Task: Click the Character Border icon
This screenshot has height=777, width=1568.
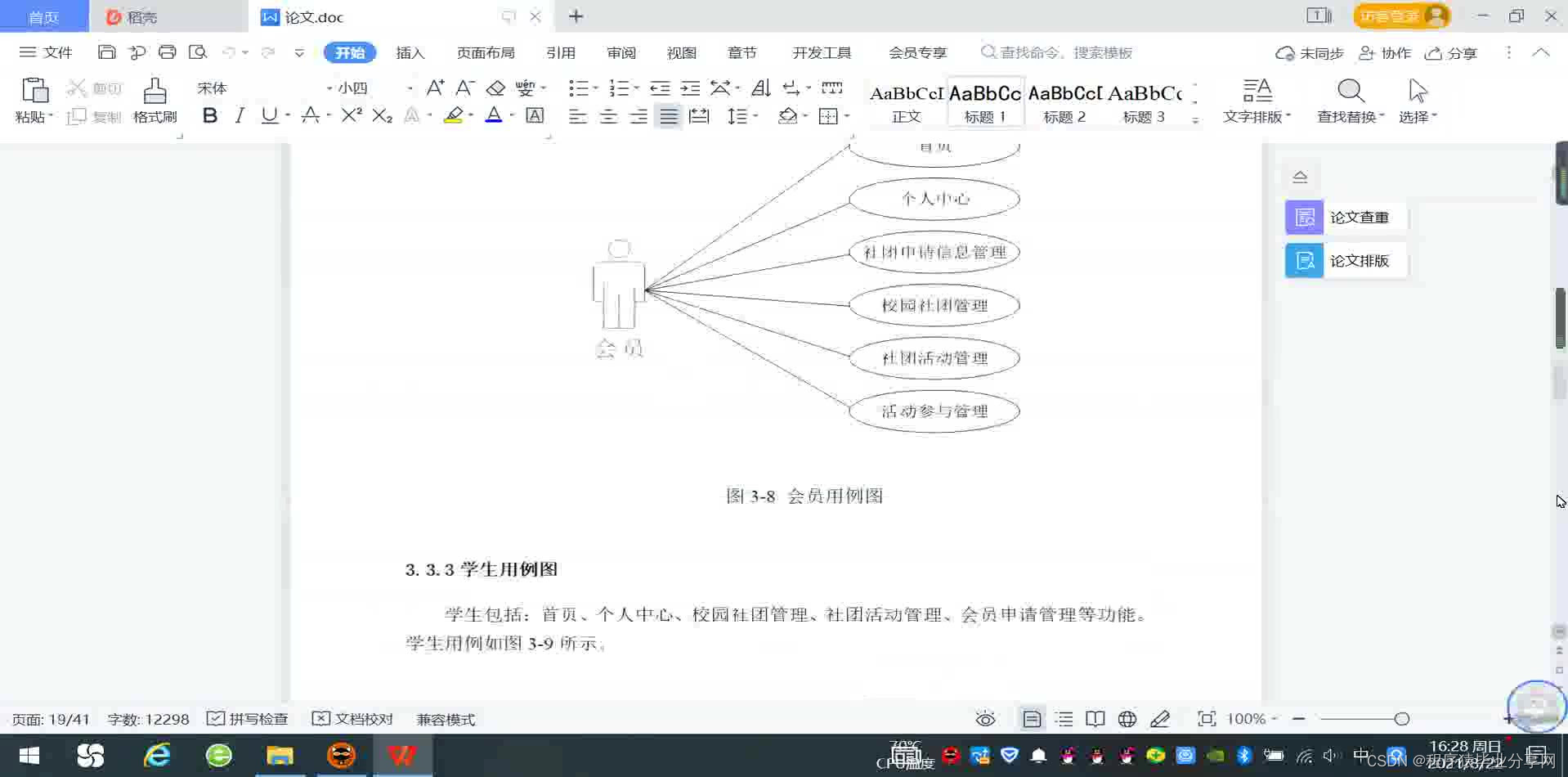Action: click(x=535, y=116)
